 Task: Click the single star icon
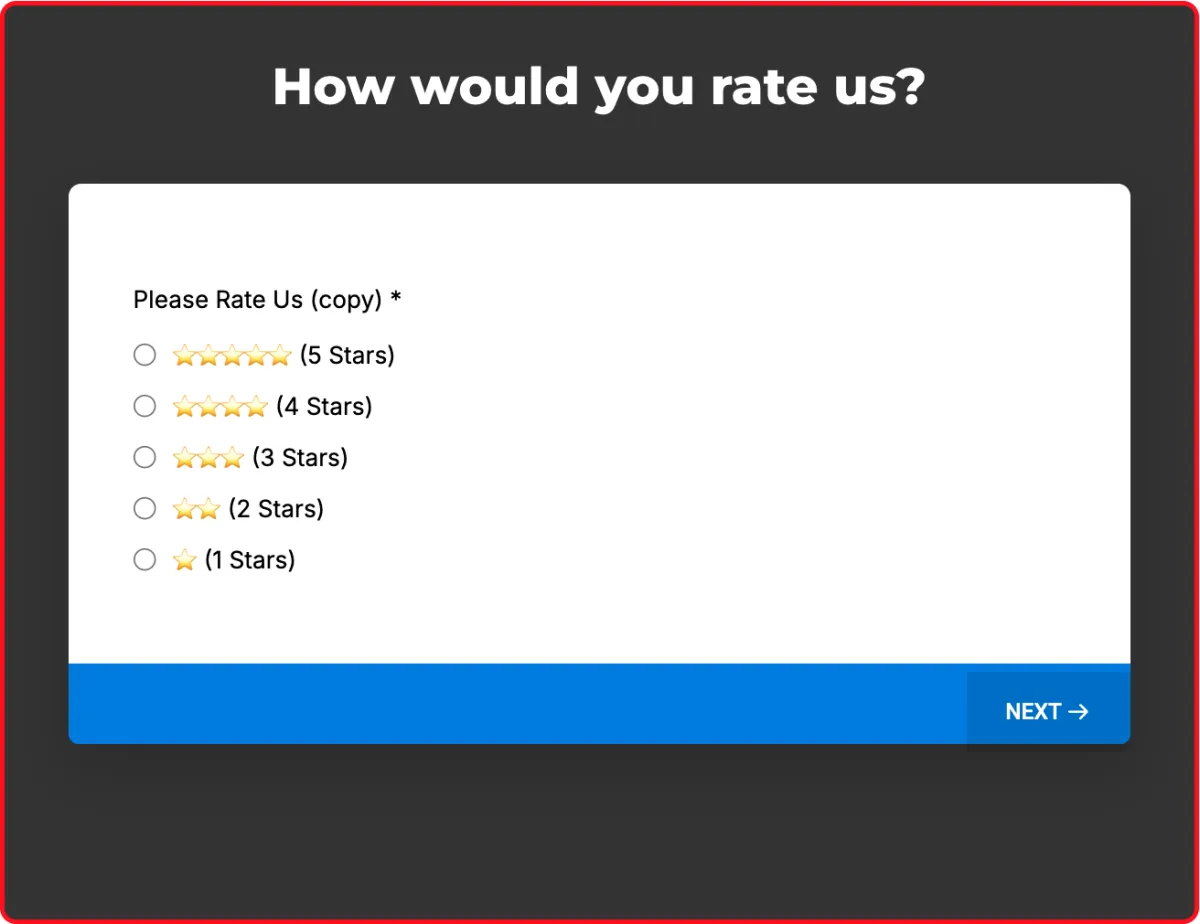pos(184,560)
